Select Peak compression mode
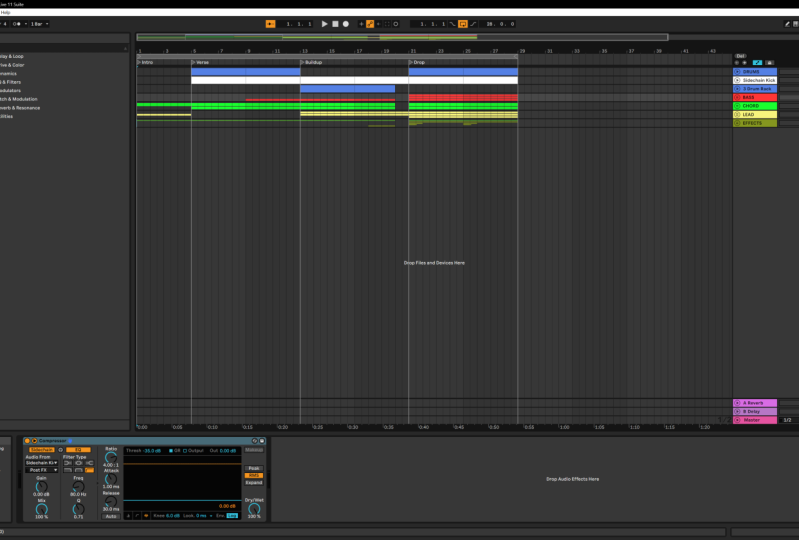Screen dimensions: 799x540 pyautogui.click(x=254, y=468)
